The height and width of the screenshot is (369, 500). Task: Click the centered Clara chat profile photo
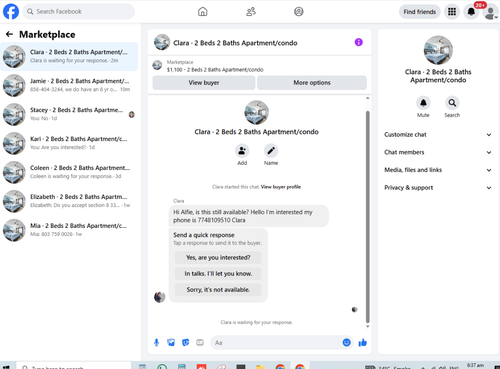point(256,112)
